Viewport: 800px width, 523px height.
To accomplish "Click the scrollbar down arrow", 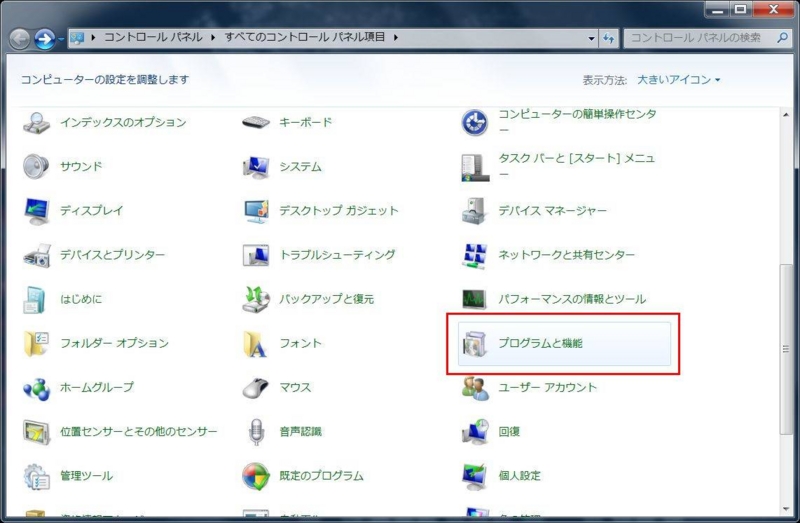I will (x=786, y=509).
